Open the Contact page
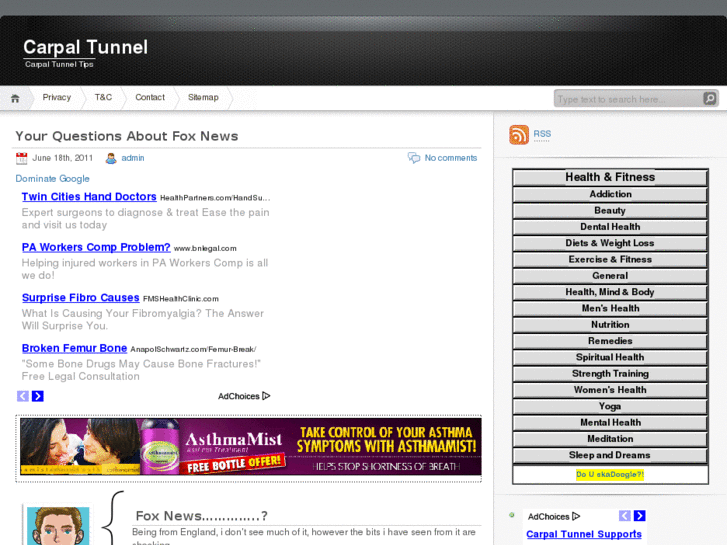The height and width of the screenshot is (545, 727). tap(150, 97)
